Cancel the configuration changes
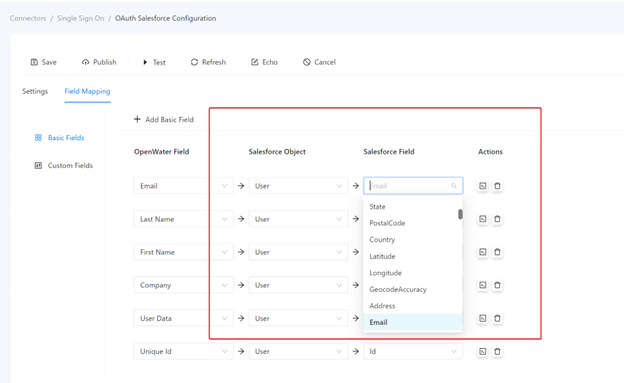This screenshot has width=624, height=383. (x=319, y=62)
